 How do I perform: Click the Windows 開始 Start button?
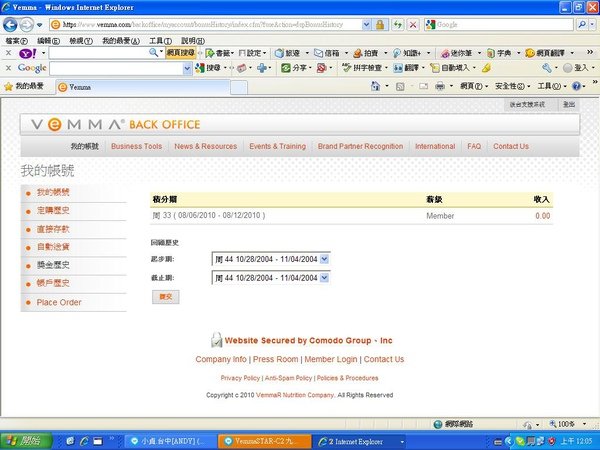pyautogui.click(x=26, y=441)
